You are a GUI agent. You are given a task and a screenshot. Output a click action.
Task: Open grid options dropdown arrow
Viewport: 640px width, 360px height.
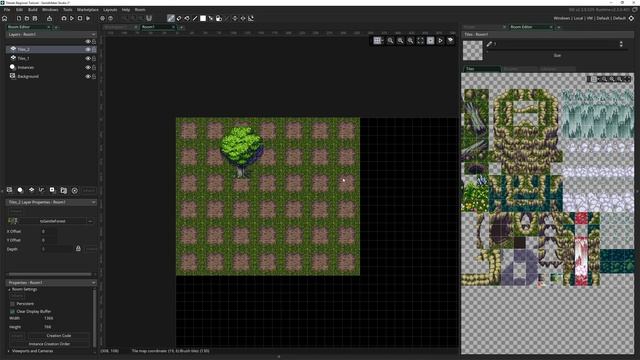[382, 40]
